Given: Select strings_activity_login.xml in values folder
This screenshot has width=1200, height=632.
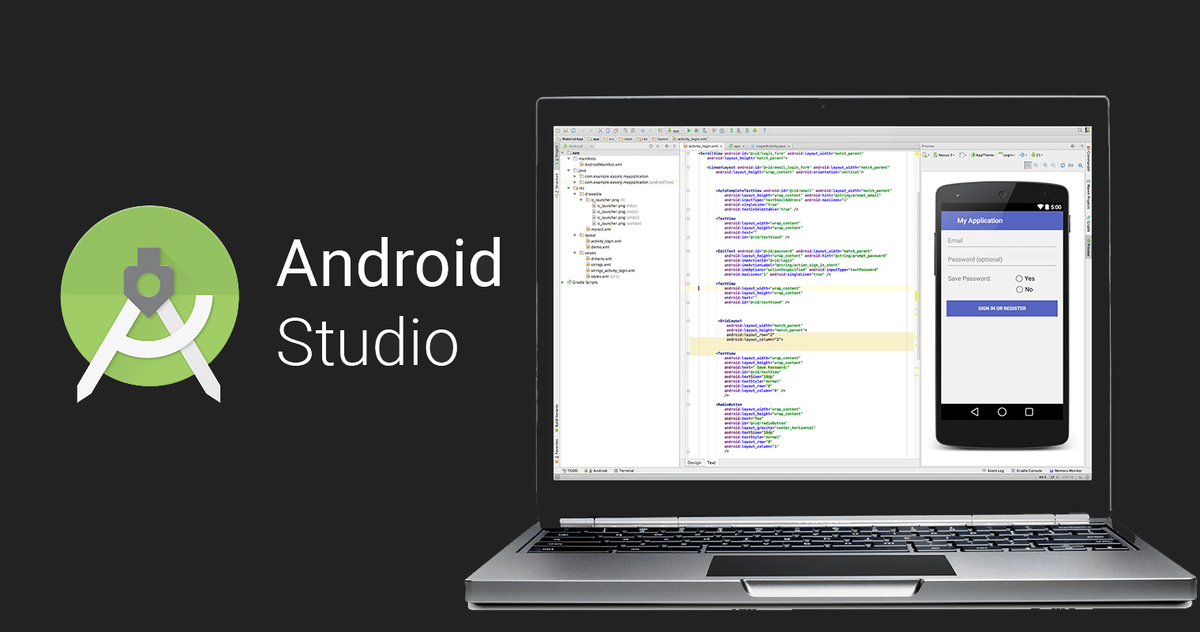Looking at the screenshot, I should click(610, 270).
